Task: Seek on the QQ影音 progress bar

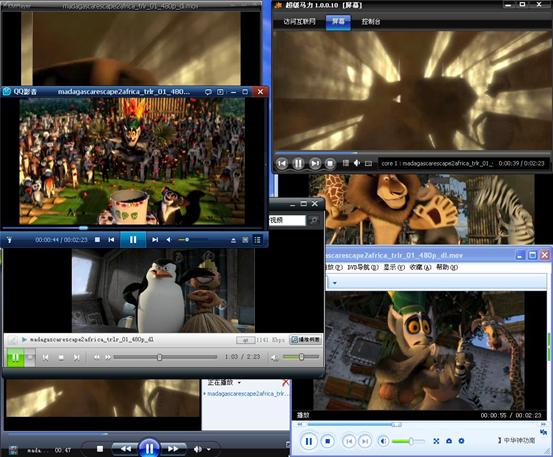Action: click(132, 228)
